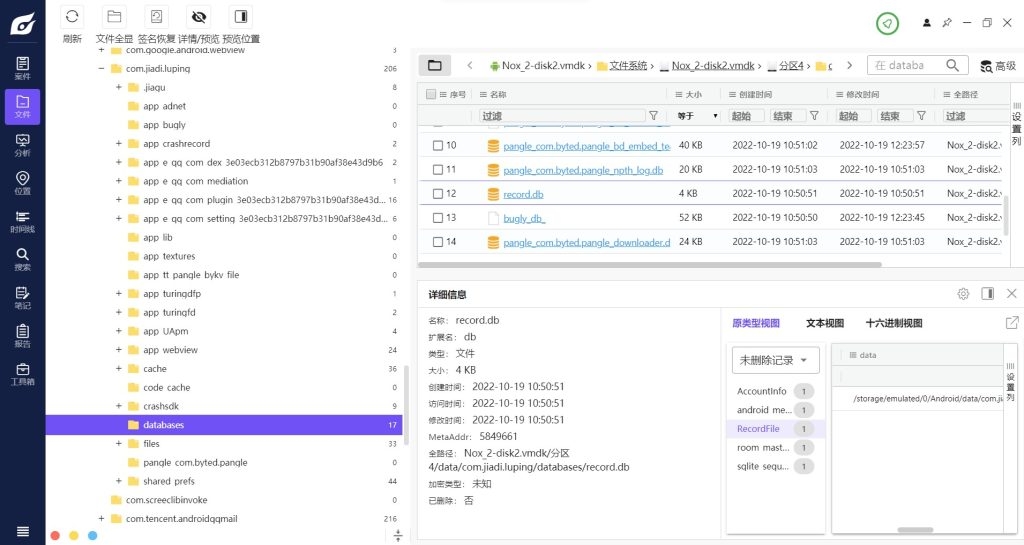Open 工具箱 toolbox in left sidebar

22,373
